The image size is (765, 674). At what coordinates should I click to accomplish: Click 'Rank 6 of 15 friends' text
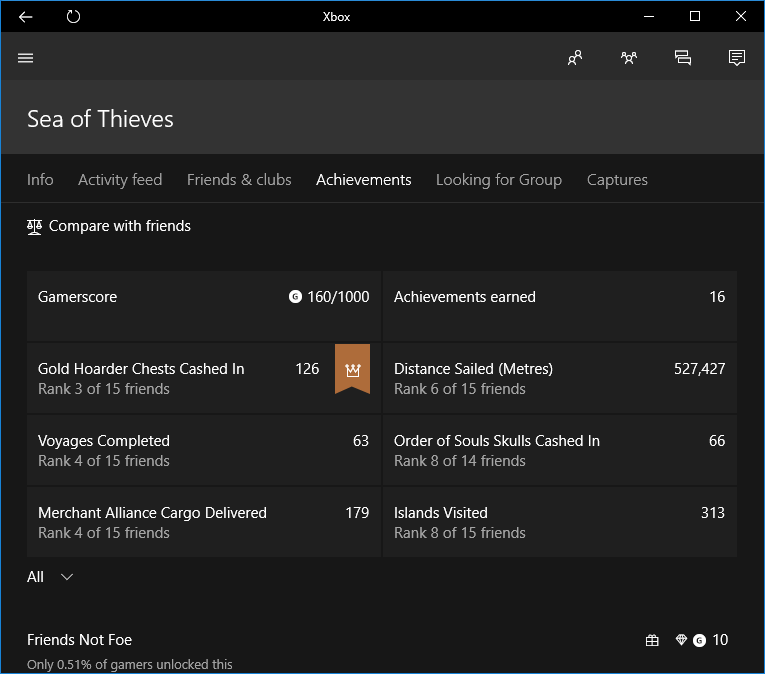460,389
